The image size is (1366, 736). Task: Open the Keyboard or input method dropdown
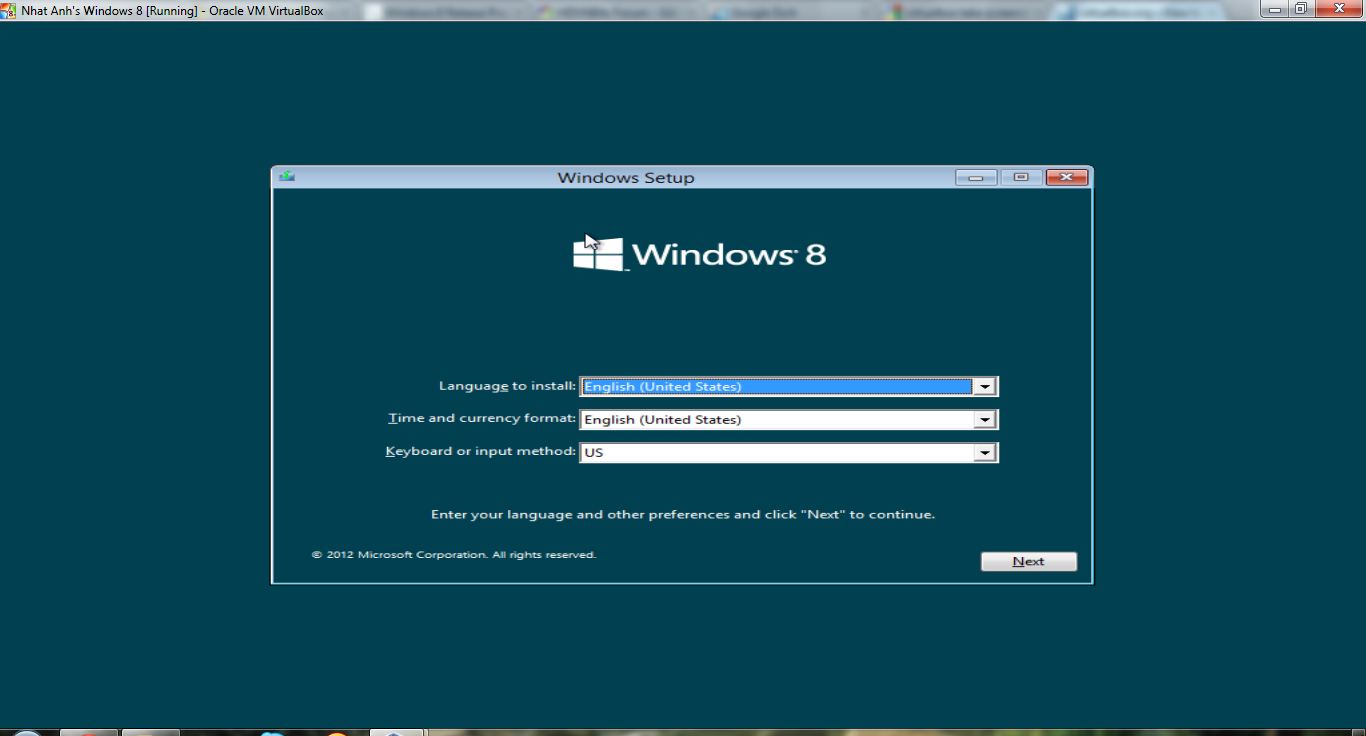click(x=789, y=452)
